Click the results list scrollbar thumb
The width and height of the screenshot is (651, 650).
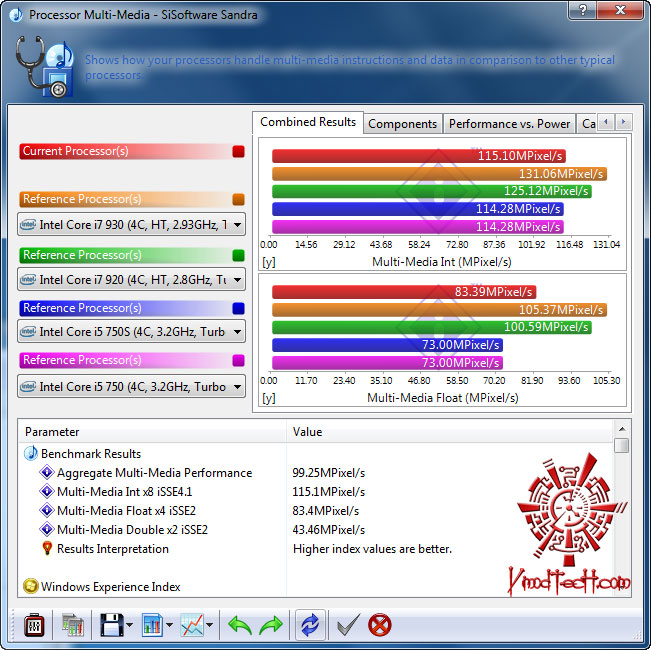(622, 445)
